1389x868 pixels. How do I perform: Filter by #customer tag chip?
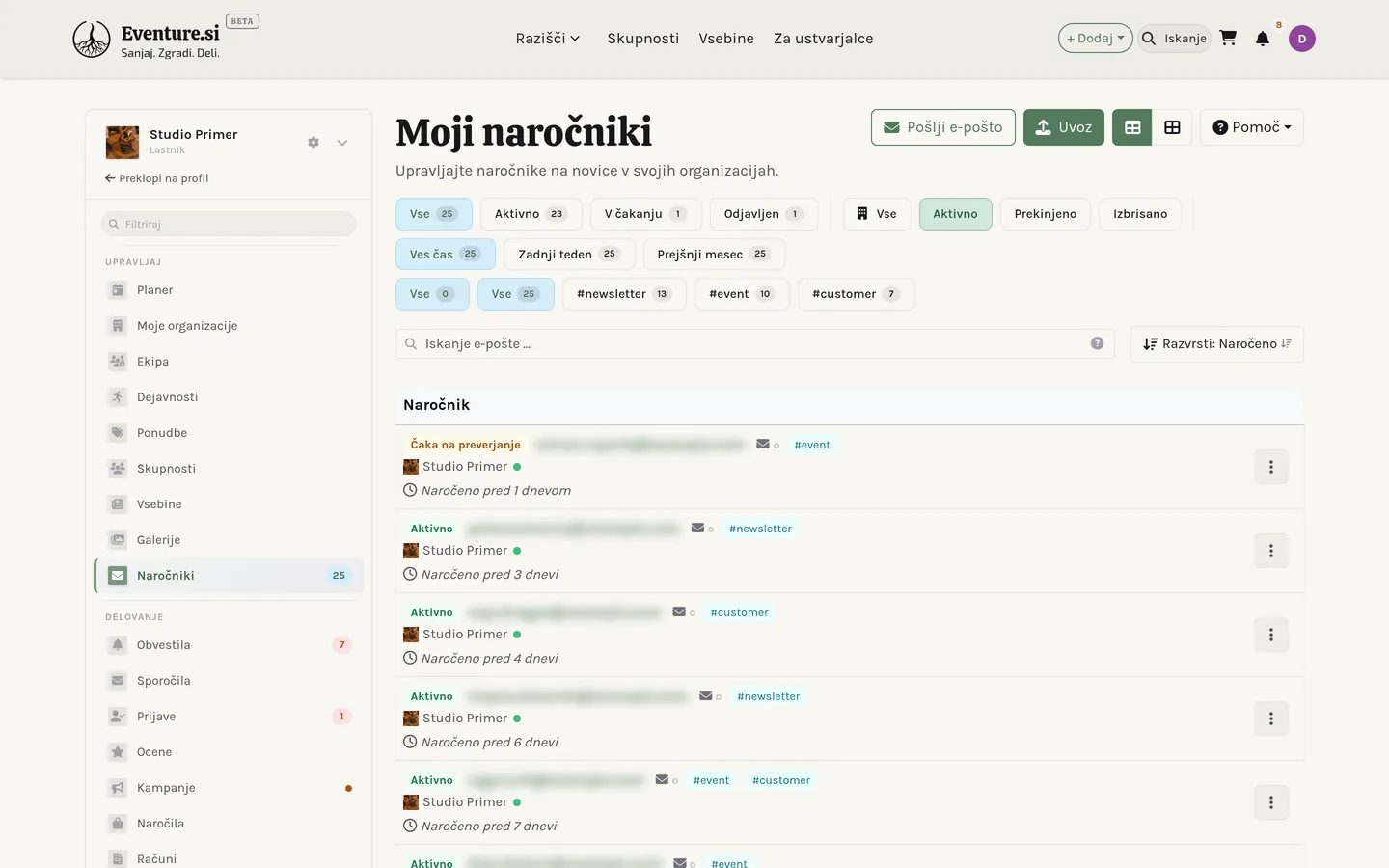point(856,294)
